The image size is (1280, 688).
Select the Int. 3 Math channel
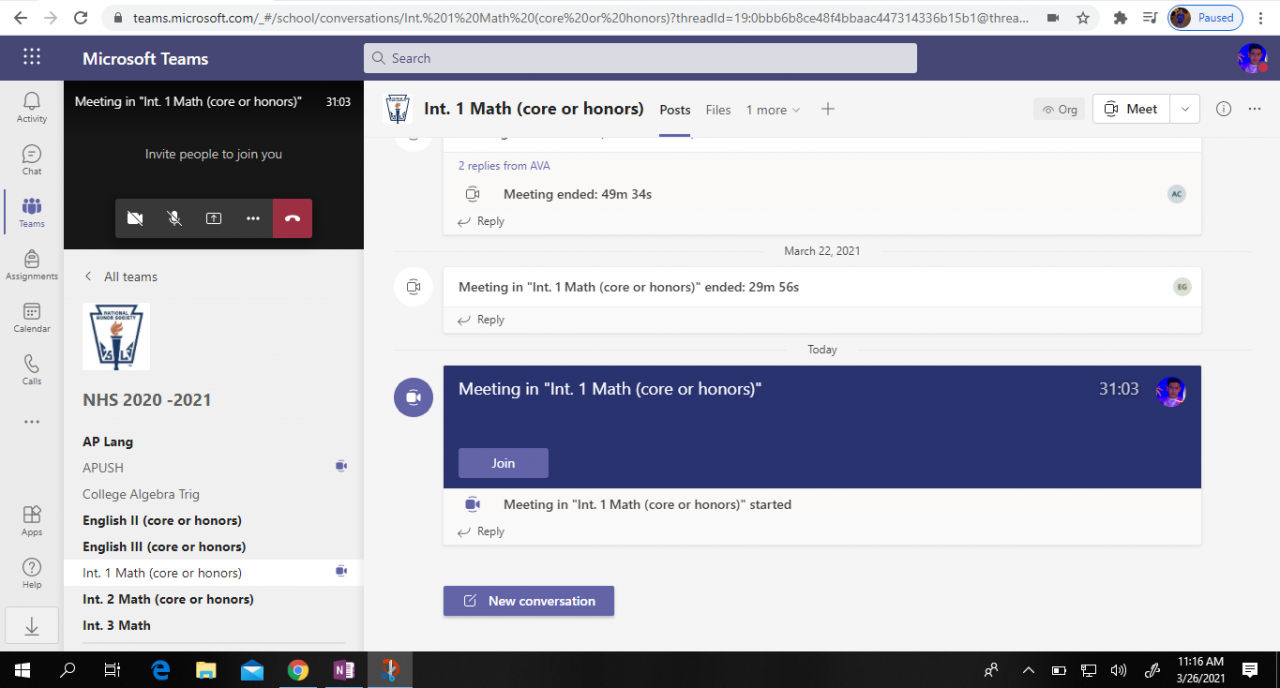pyautogui.click(x=117, y=625)
